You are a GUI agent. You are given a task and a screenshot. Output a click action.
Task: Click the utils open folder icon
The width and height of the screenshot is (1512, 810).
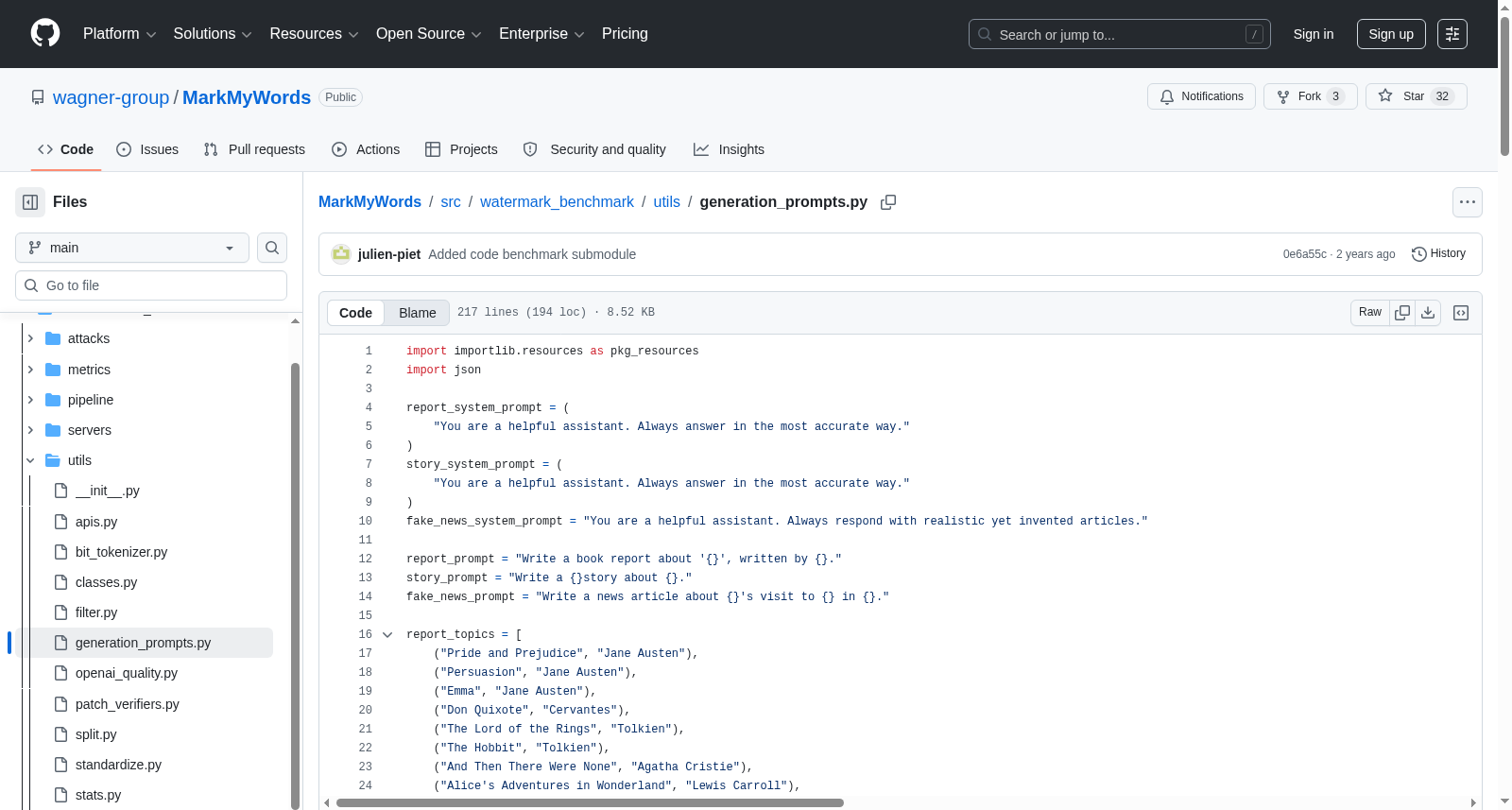click(53, 460)
